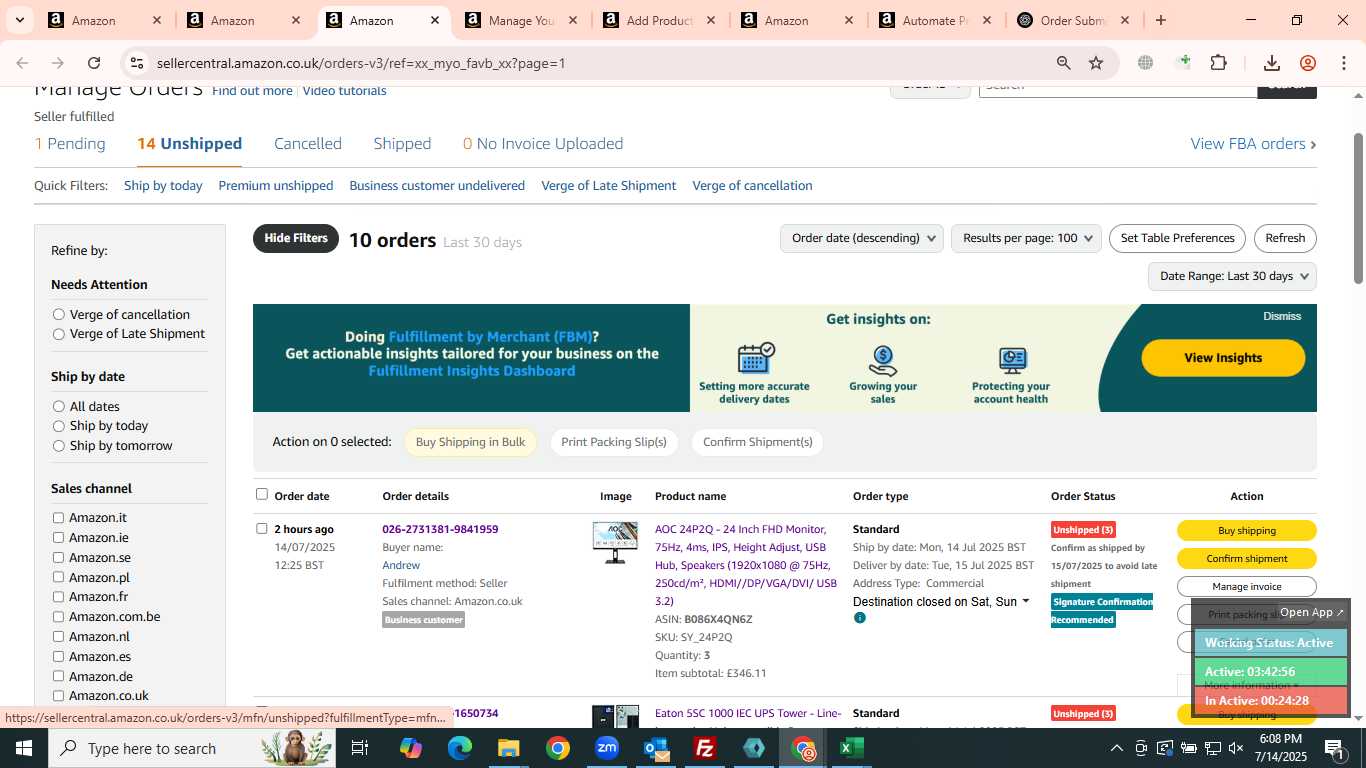Switch to the Manage You... browser tab
The image size is (1366, 768).
[x=520, y=20]
